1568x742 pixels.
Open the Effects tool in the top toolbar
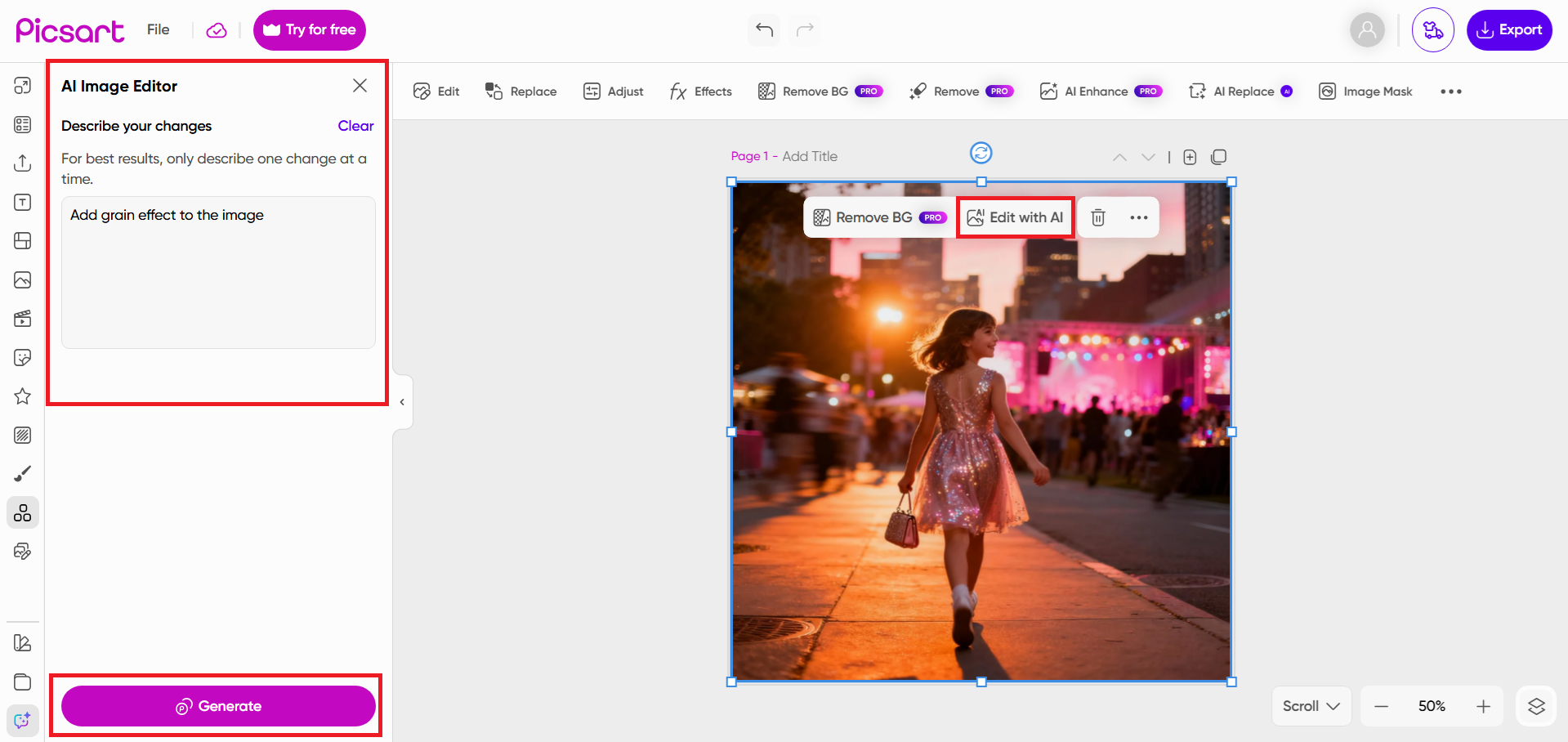tap(700, 91)
